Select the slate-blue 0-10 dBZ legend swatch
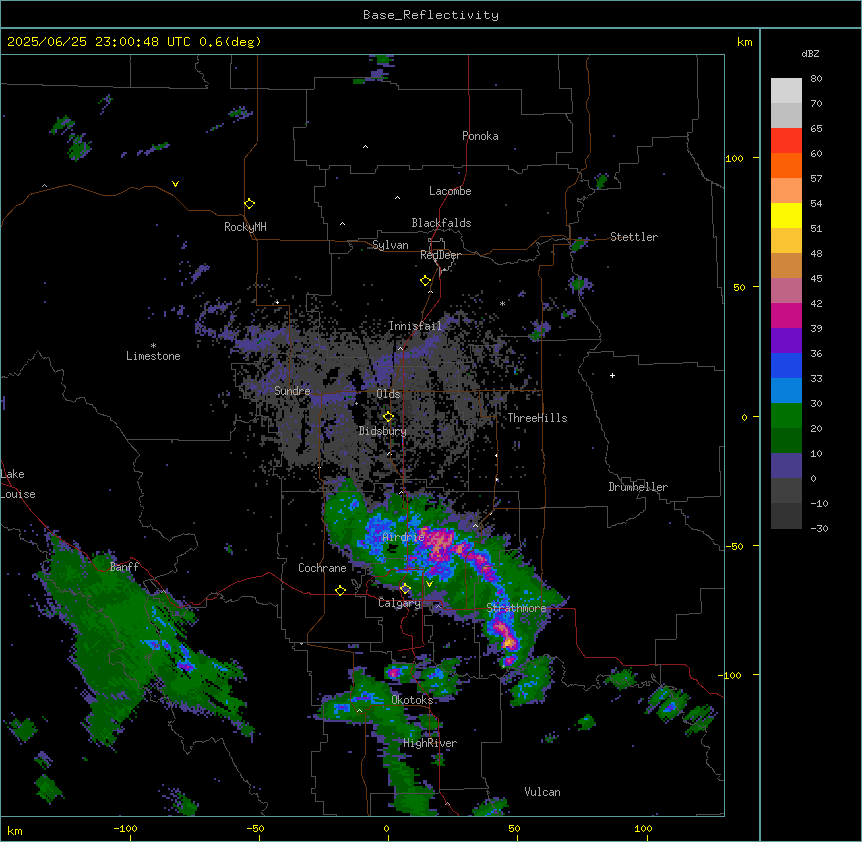Image resolution: width=862 pixels, height=842 pixels. pyautogui.click(x=786, y=466)
